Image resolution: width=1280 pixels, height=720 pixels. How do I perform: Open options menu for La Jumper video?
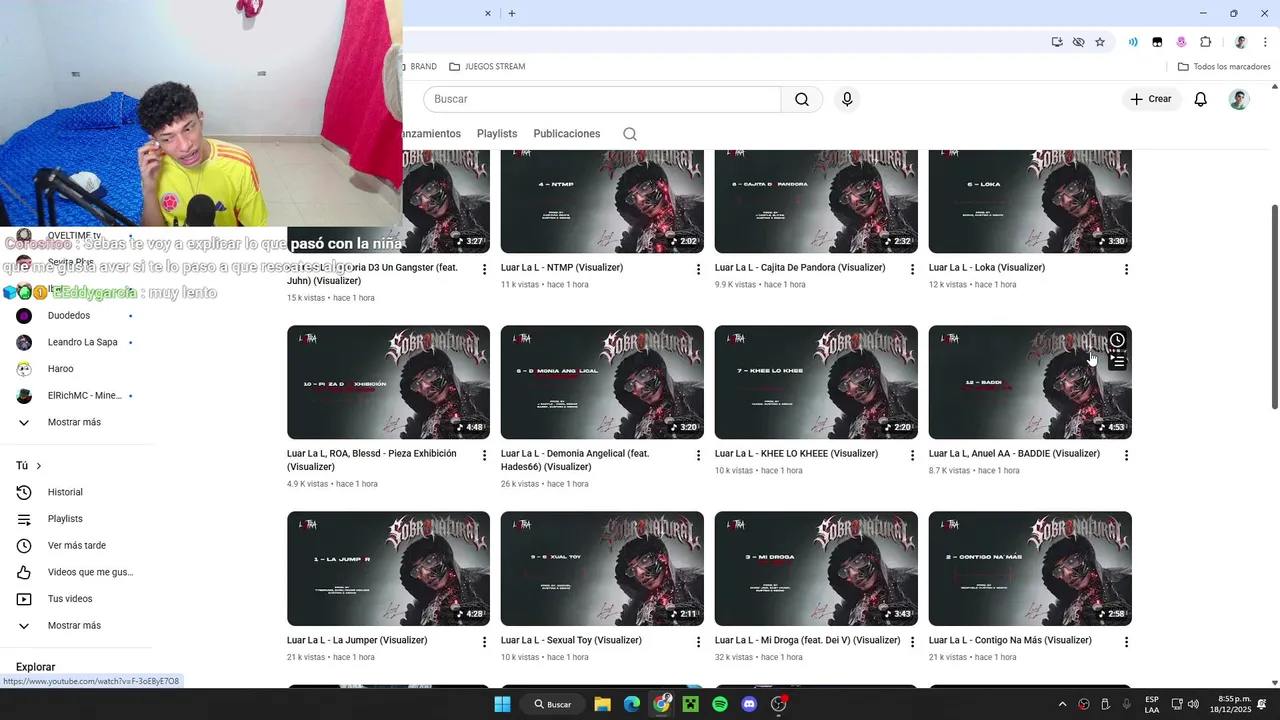[x=484, y=642]
